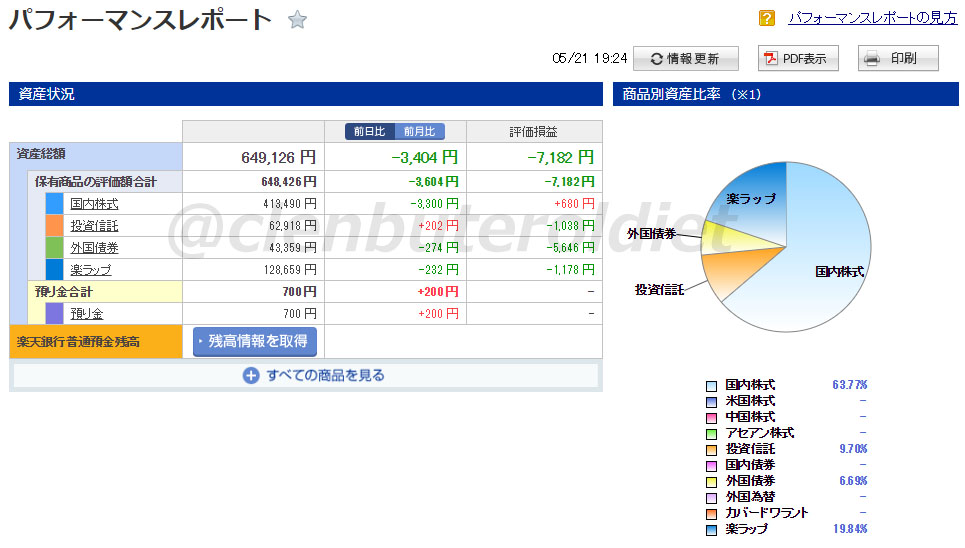965x548 pixels.
Task: Click the 預り金合計 row label
Action: [63, 292]
